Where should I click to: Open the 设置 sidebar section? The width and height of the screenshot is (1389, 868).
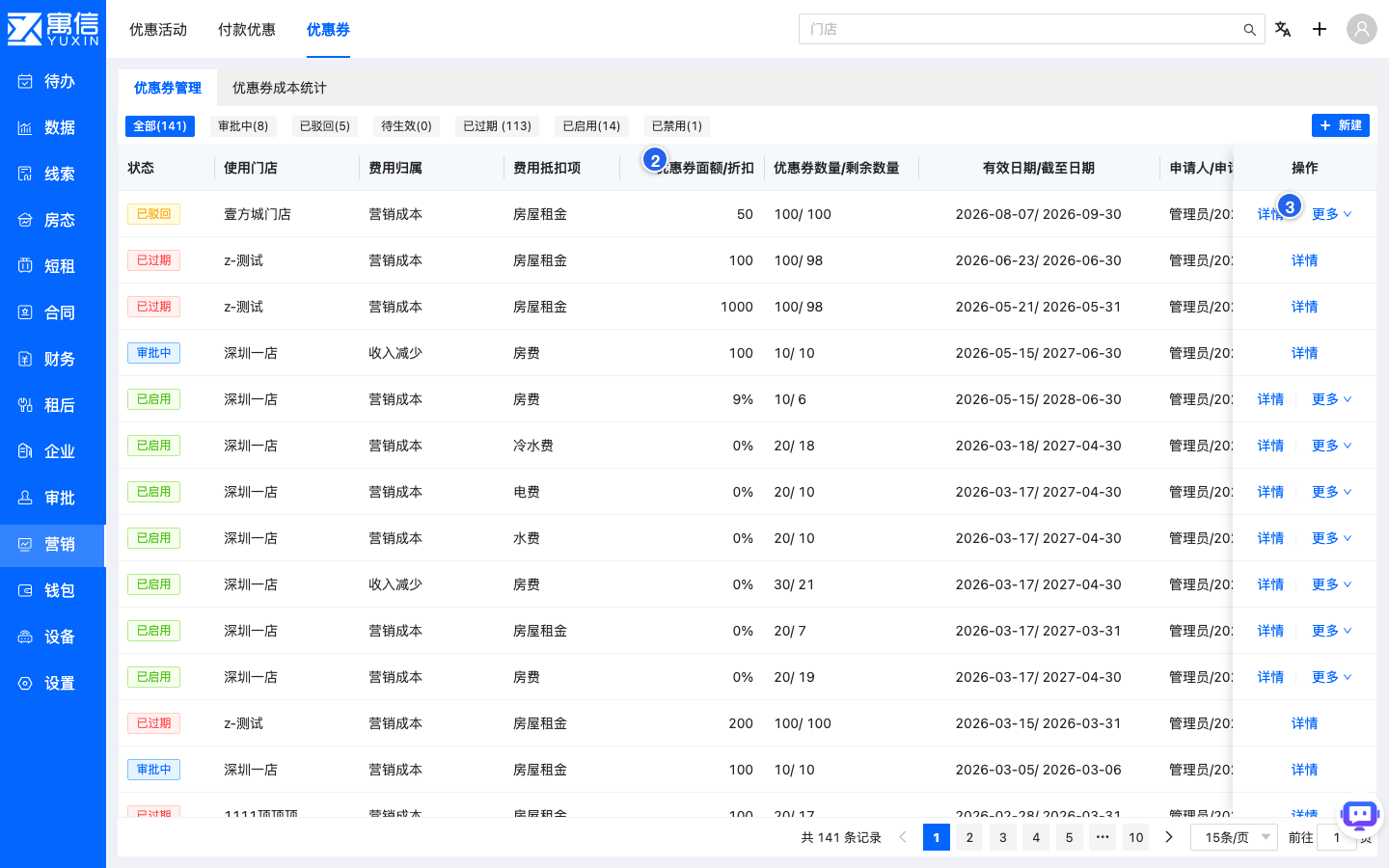click(53, 683)
